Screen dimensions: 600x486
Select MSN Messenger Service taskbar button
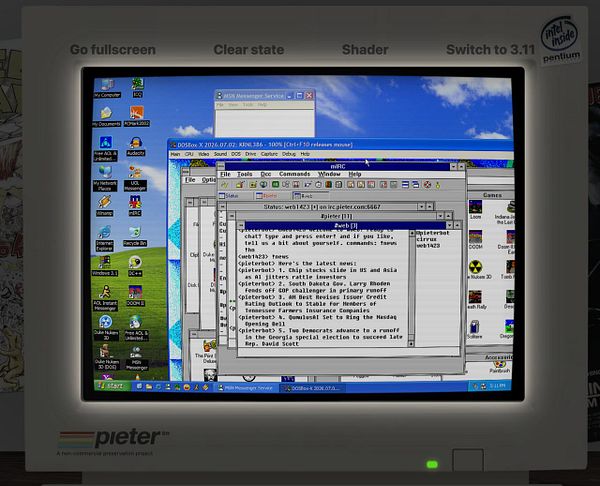click(244, 388)
